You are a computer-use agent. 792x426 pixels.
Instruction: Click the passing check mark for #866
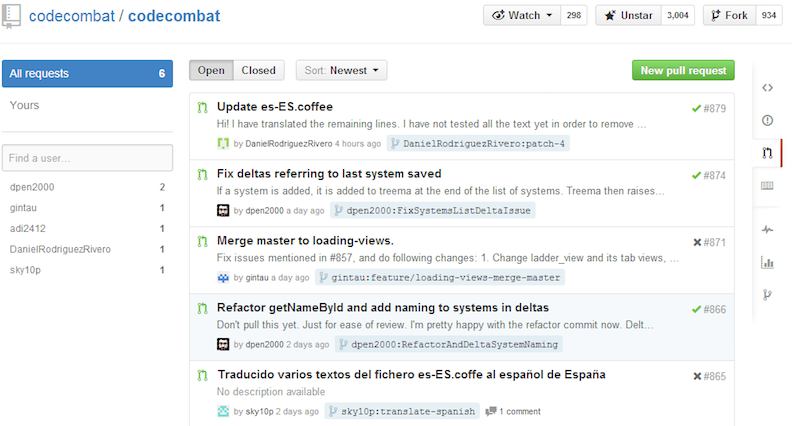pos(696,309)
